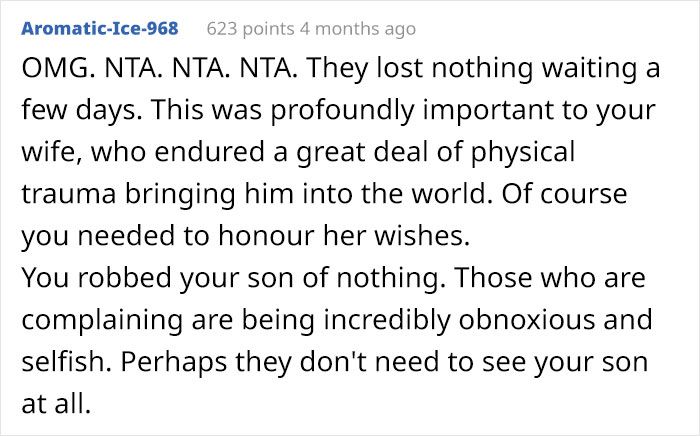Click the word 'selfish' in the comment
700x436 pixels.
pos(66,362)
